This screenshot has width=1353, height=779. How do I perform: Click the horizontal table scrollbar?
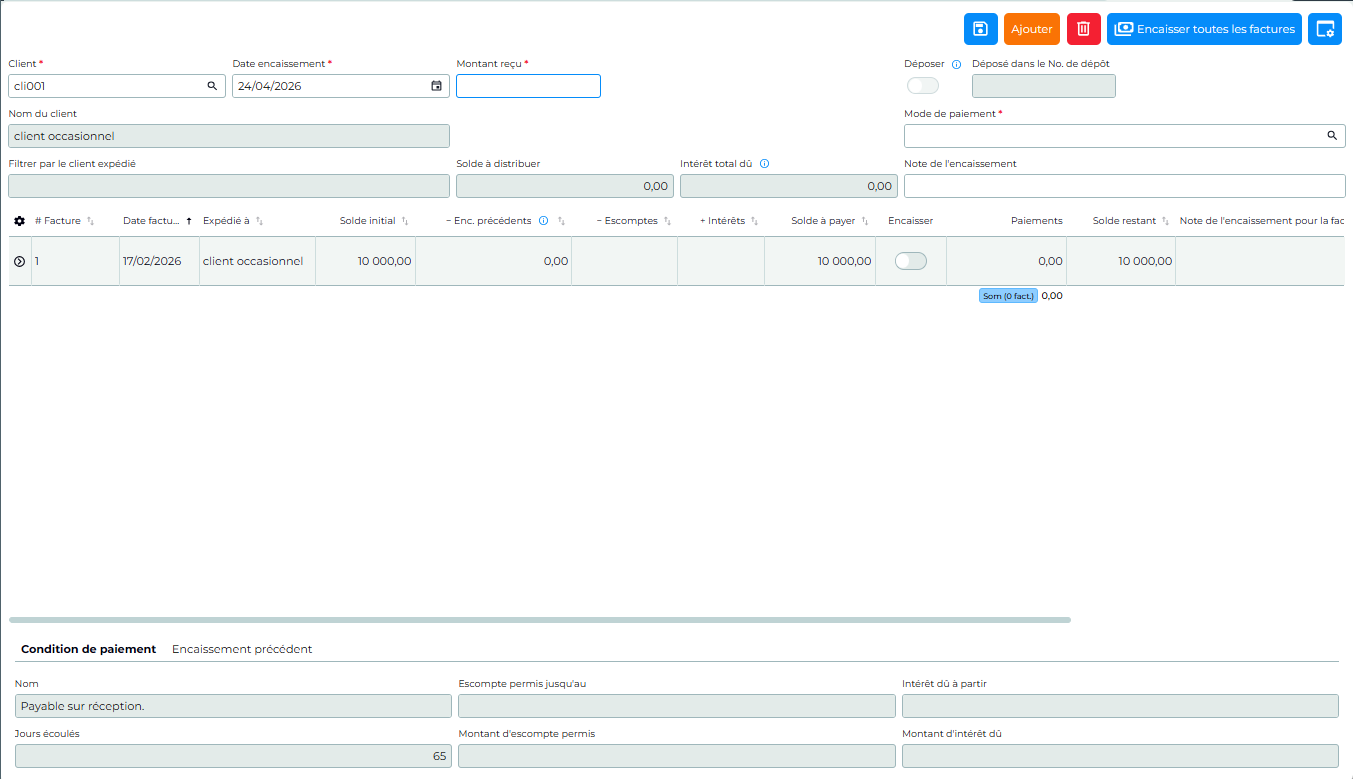pyautogui.click(x=540, y=620)
